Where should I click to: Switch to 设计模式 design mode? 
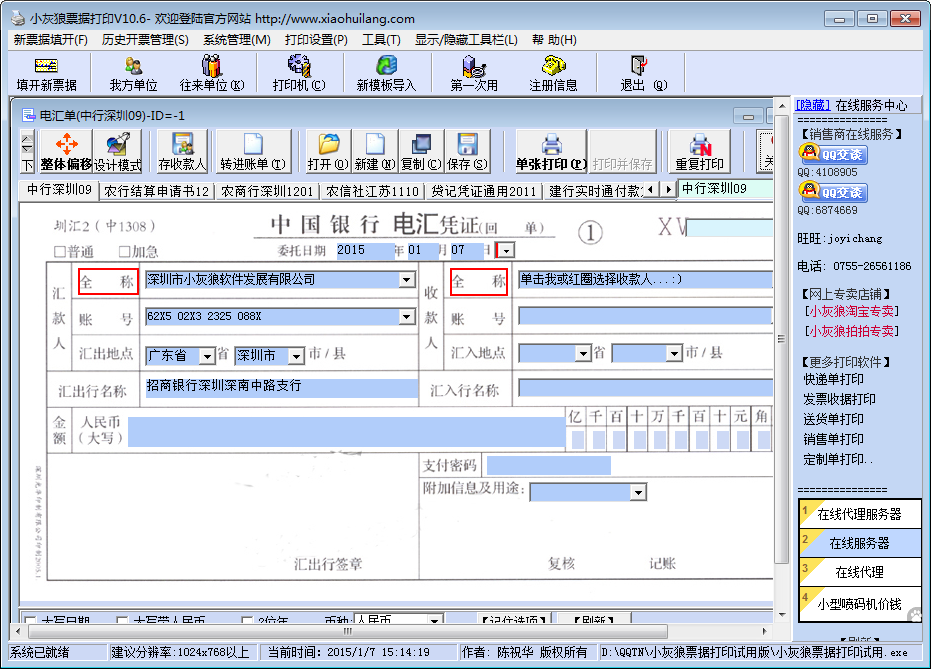tap(118, 152)
